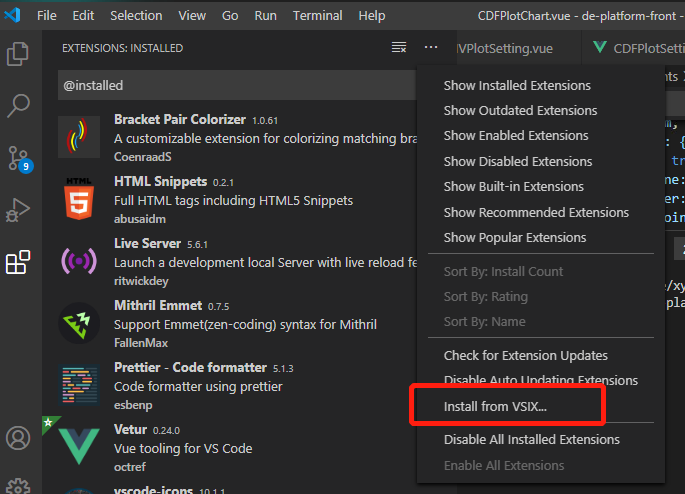Click the Bracket Pair Colorizer icon
This screenshot has width=685, height=494.
click(x=79, y=137)
